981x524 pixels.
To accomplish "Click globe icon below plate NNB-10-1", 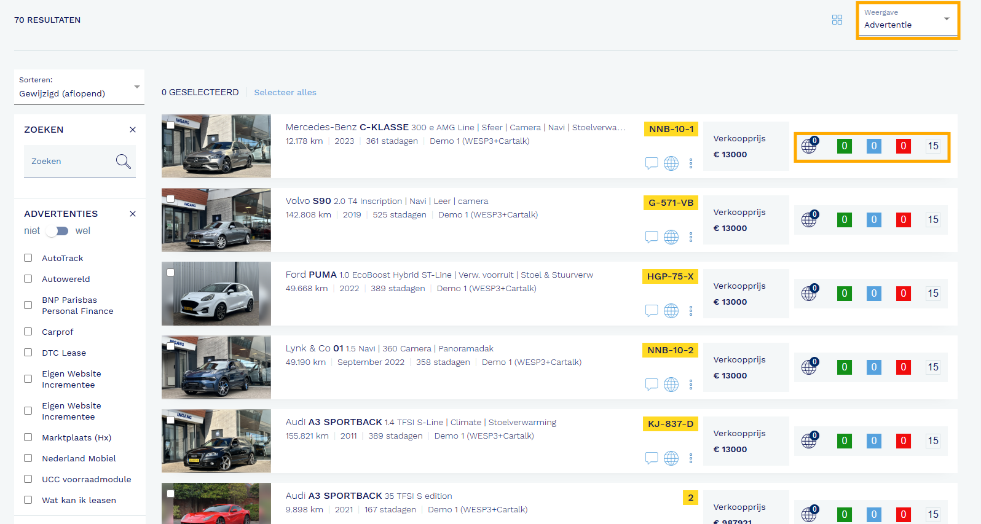I will 671,163.
